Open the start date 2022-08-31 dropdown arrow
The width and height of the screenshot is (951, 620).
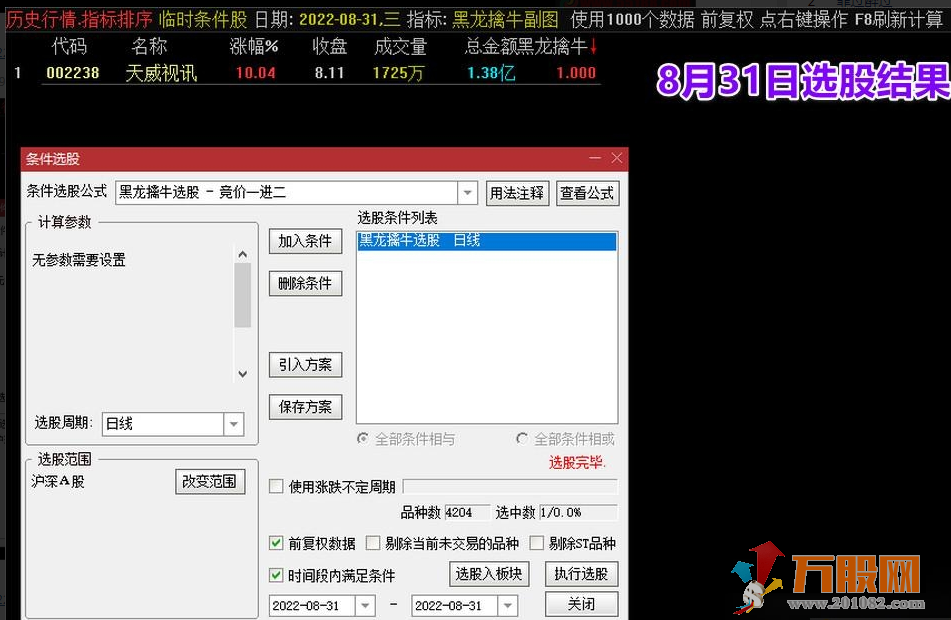pyautogui.click(x=365, y=605)
